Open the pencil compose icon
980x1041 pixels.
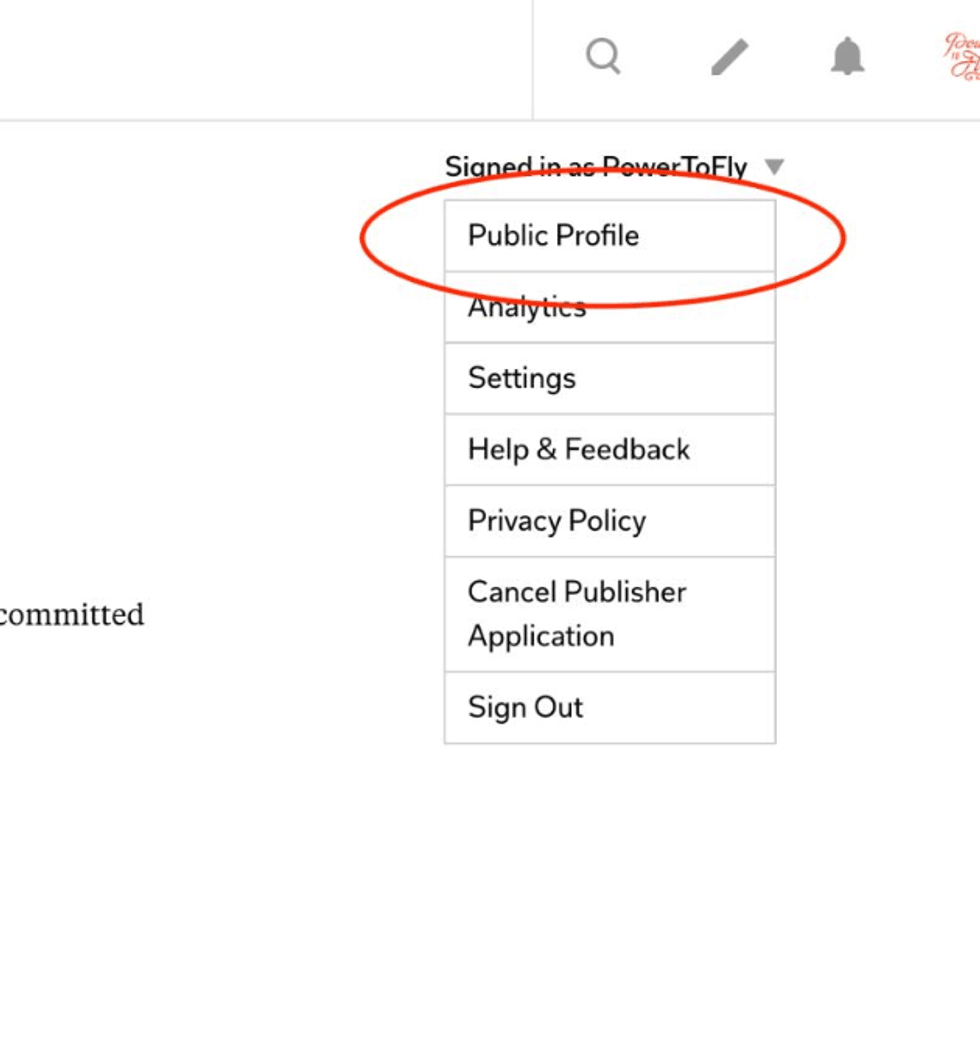729,57
